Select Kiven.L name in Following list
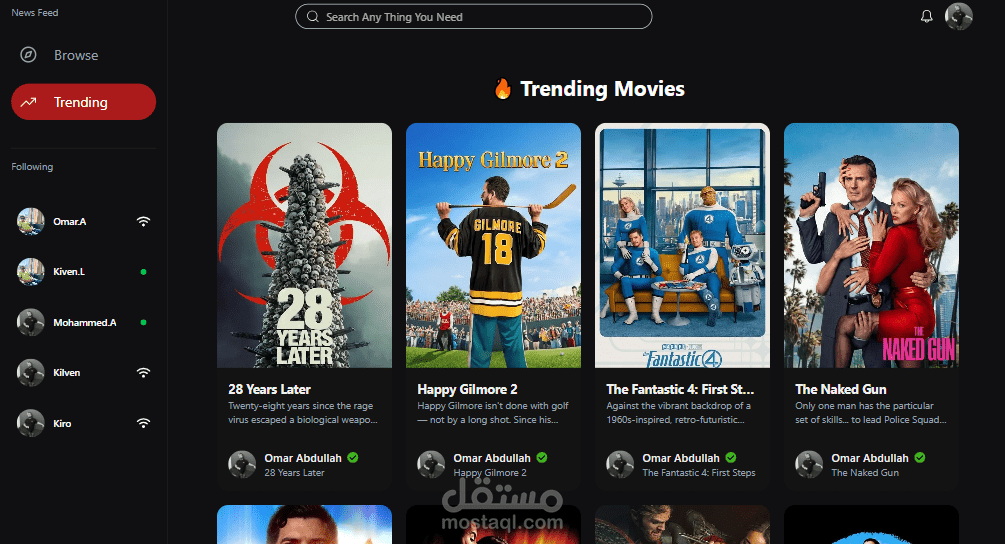Viewport: 1005px width, 544px height. (69, 272)
